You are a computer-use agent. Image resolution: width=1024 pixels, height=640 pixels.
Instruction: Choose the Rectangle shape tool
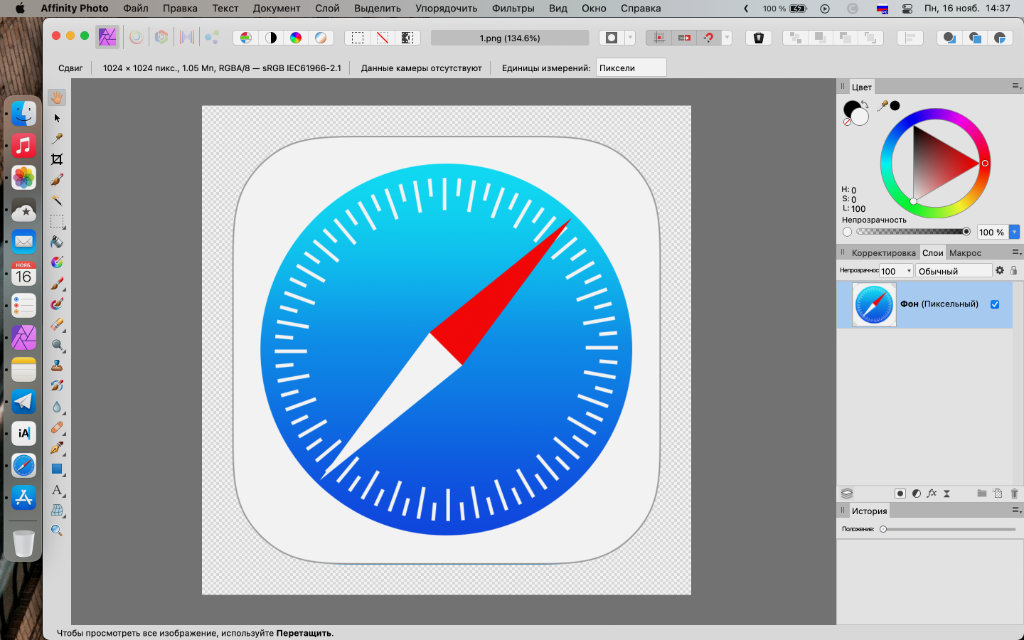(57, 468)
